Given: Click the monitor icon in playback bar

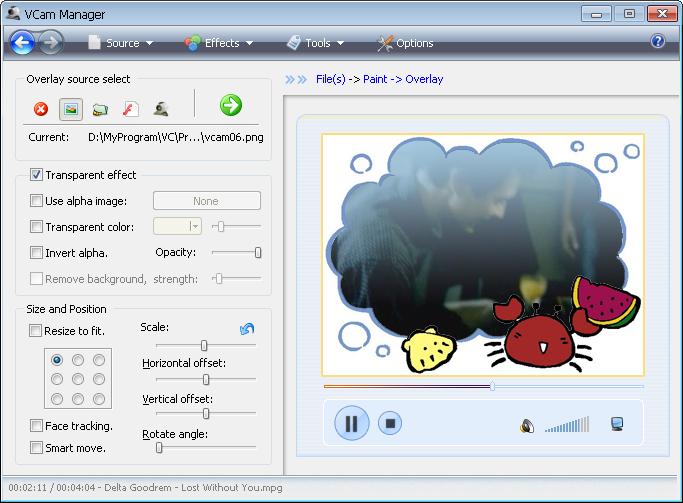Looking at the screenshot, I should tap(617, 424).
